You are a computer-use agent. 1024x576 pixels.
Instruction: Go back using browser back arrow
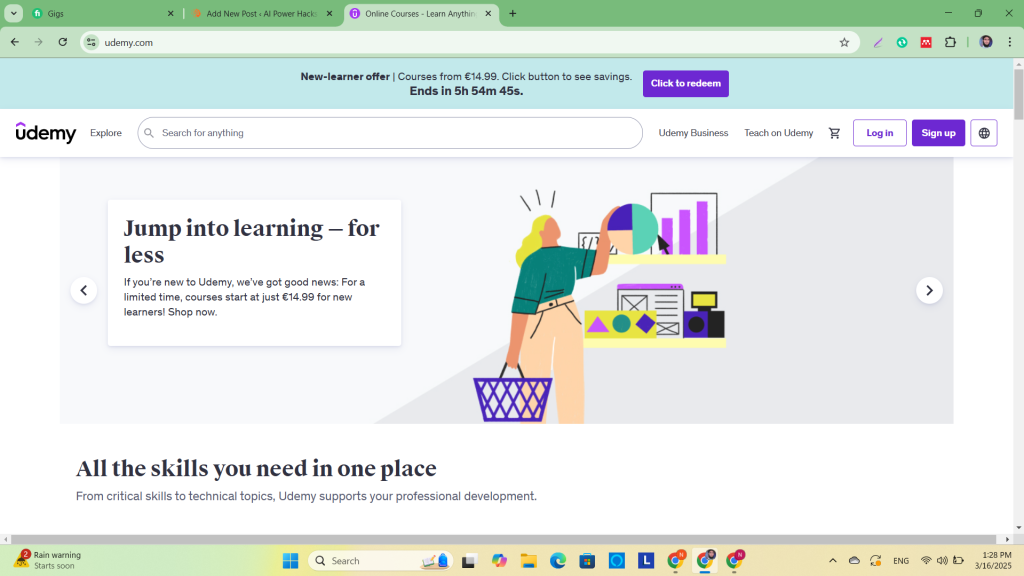pyautogui.click(x=15, y=42)
